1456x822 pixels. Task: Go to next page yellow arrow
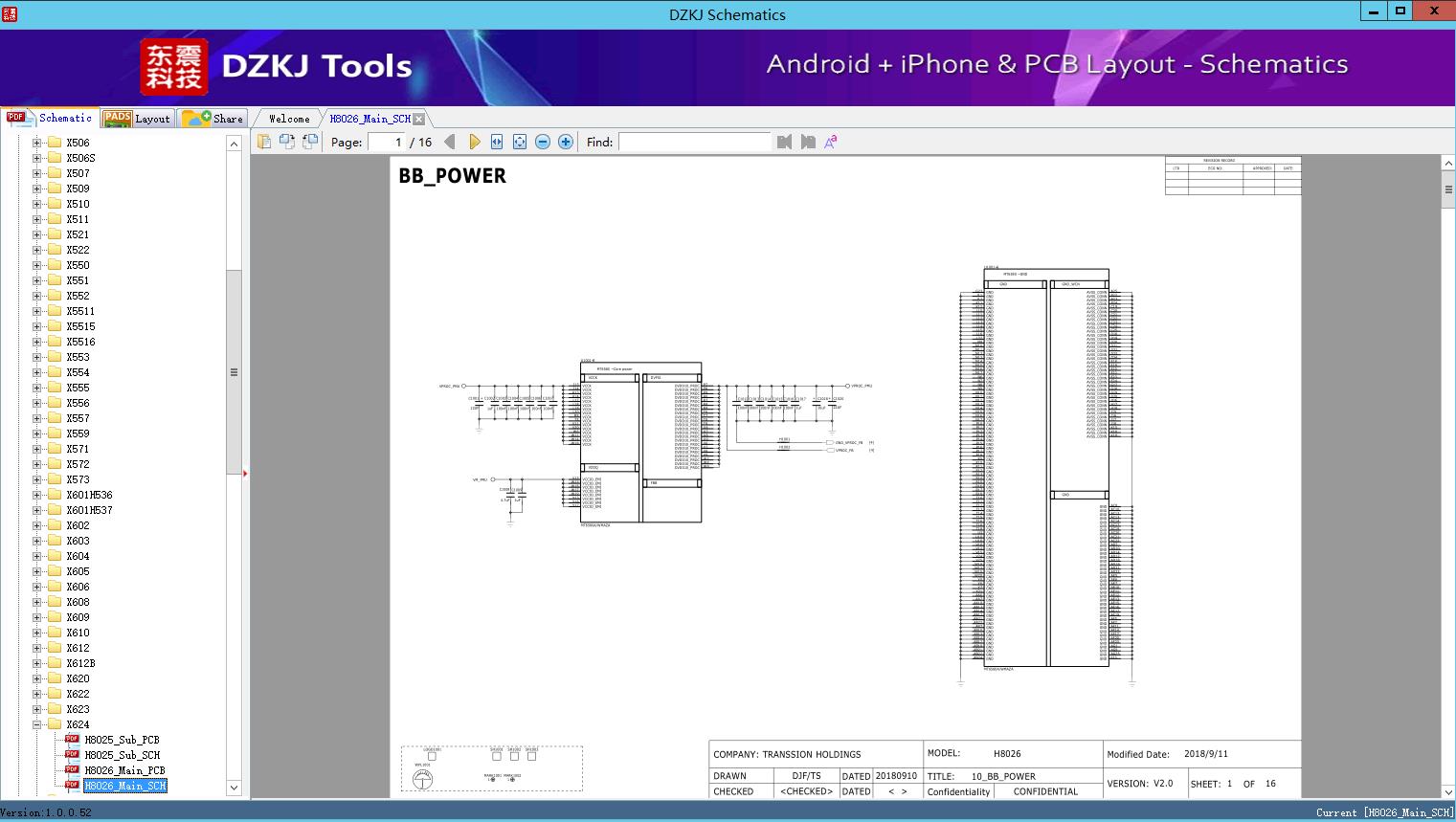click(x=474, y=142)
